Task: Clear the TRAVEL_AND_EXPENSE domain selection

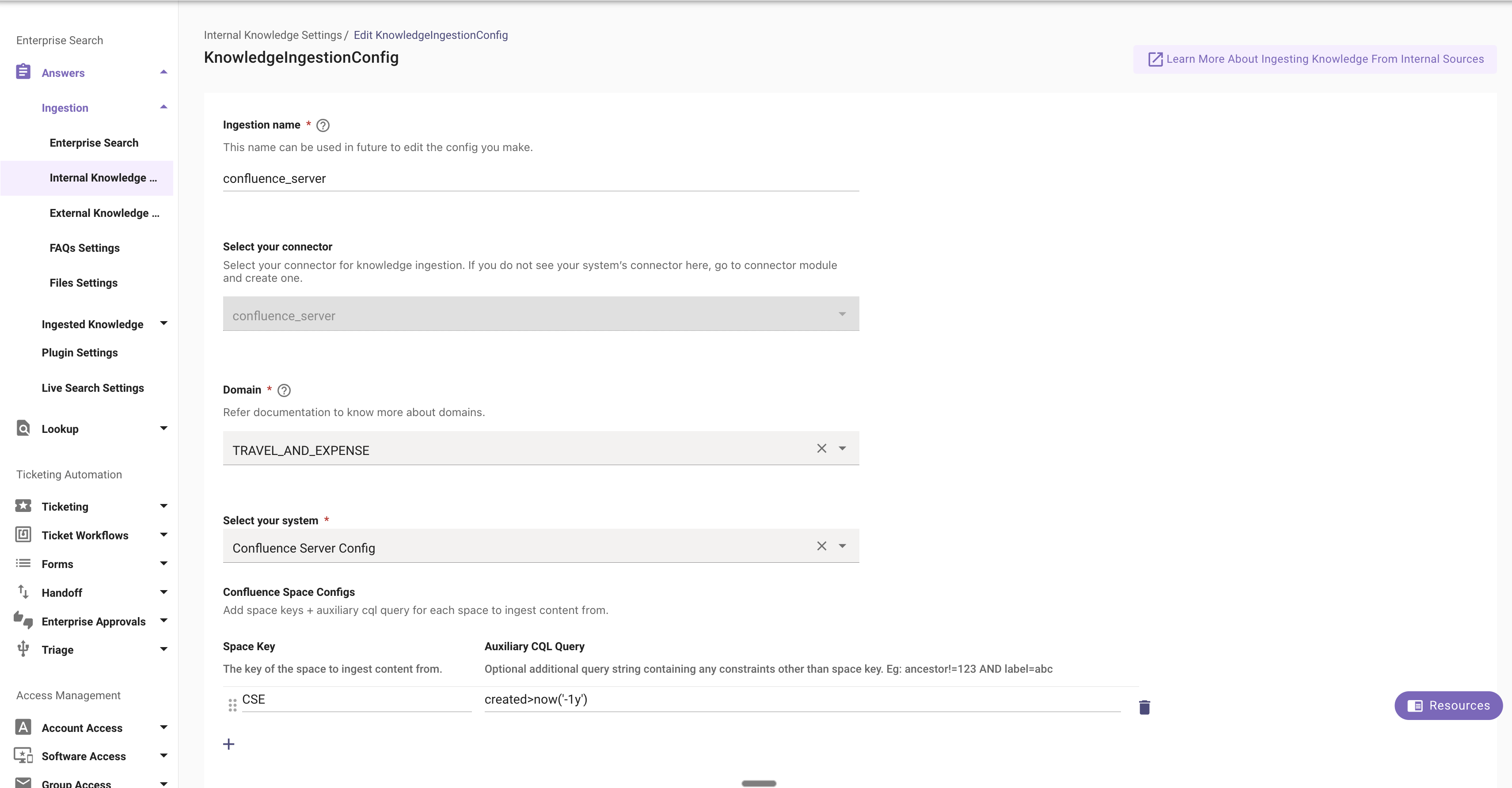Action: 821,448
